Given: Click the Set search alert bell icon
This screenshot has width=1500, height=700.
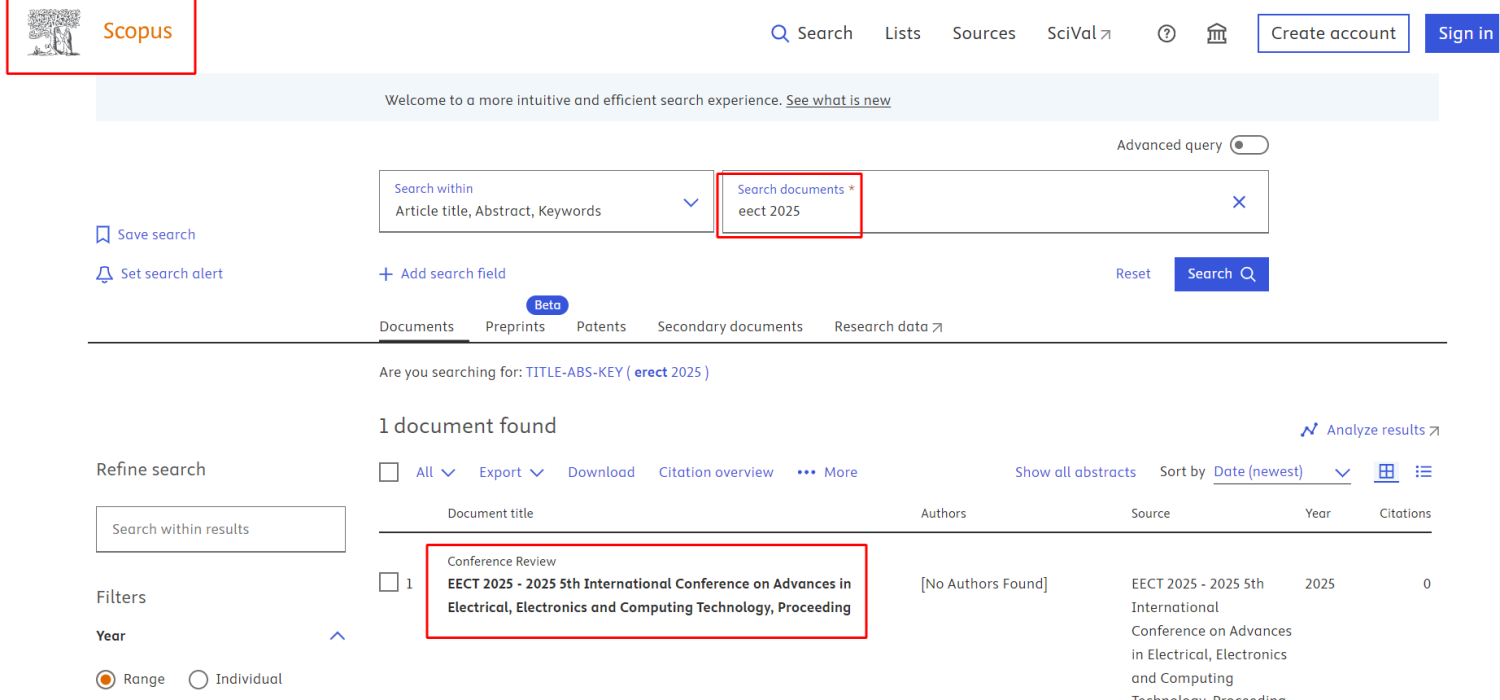Looking at the screenshot, I should click(x=104, y=274).
